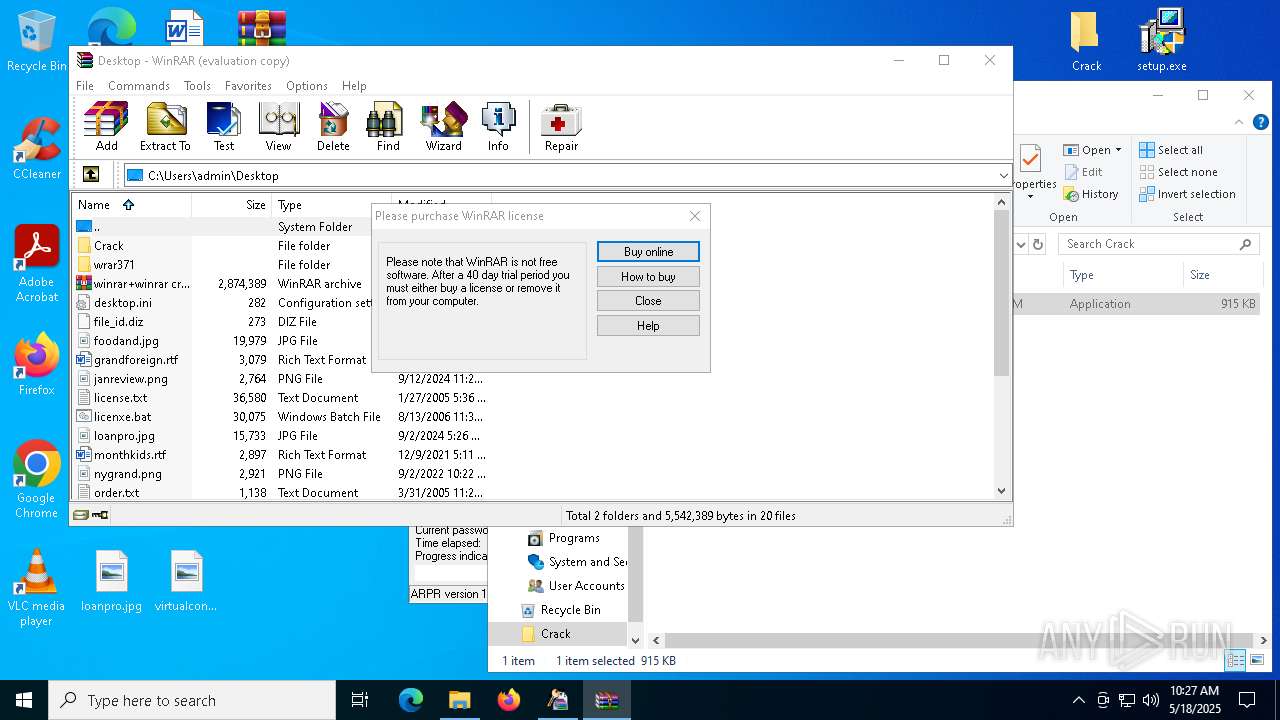The height and width of the screenshot is (720, 1280).
Task: Click the Info toolbar icon
Action: click(498, 126)
